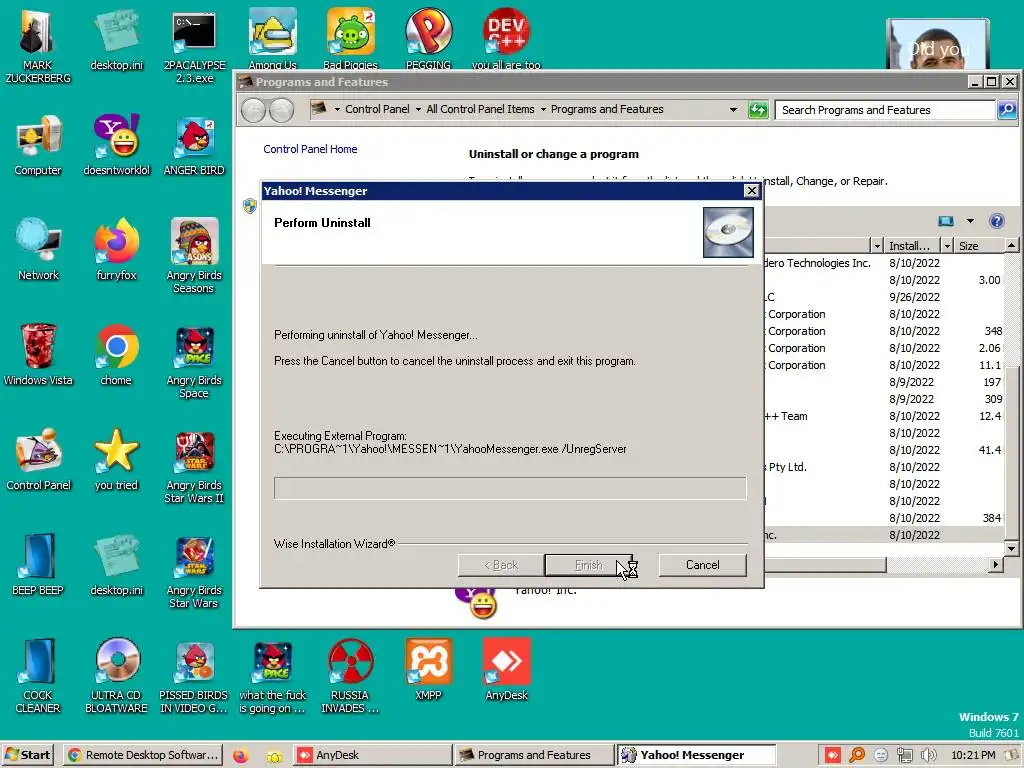Click the 'Did you' desktop gadget photo
The height and width of the screenshot is (768, 1024).
click(938, 44)
